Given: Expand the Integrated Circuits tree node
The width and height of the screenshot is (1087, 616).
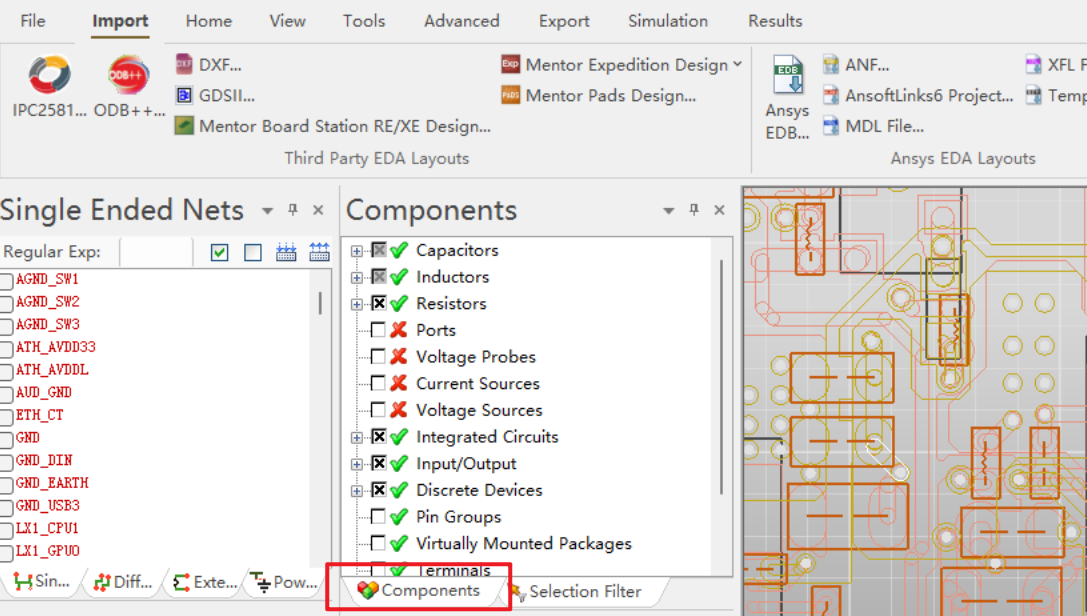Looking at the screenshot, I should click(356, 437).
